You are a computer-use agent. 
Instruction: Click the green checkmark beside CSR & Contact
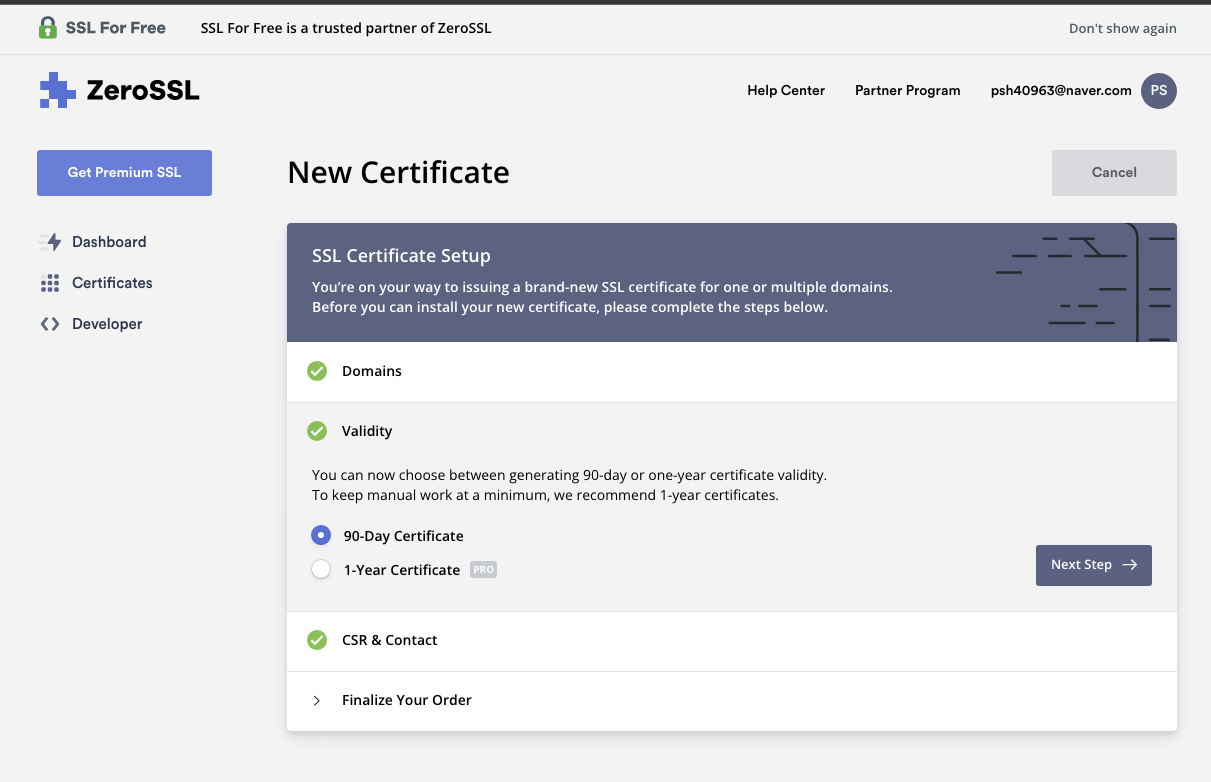[317, 640]
